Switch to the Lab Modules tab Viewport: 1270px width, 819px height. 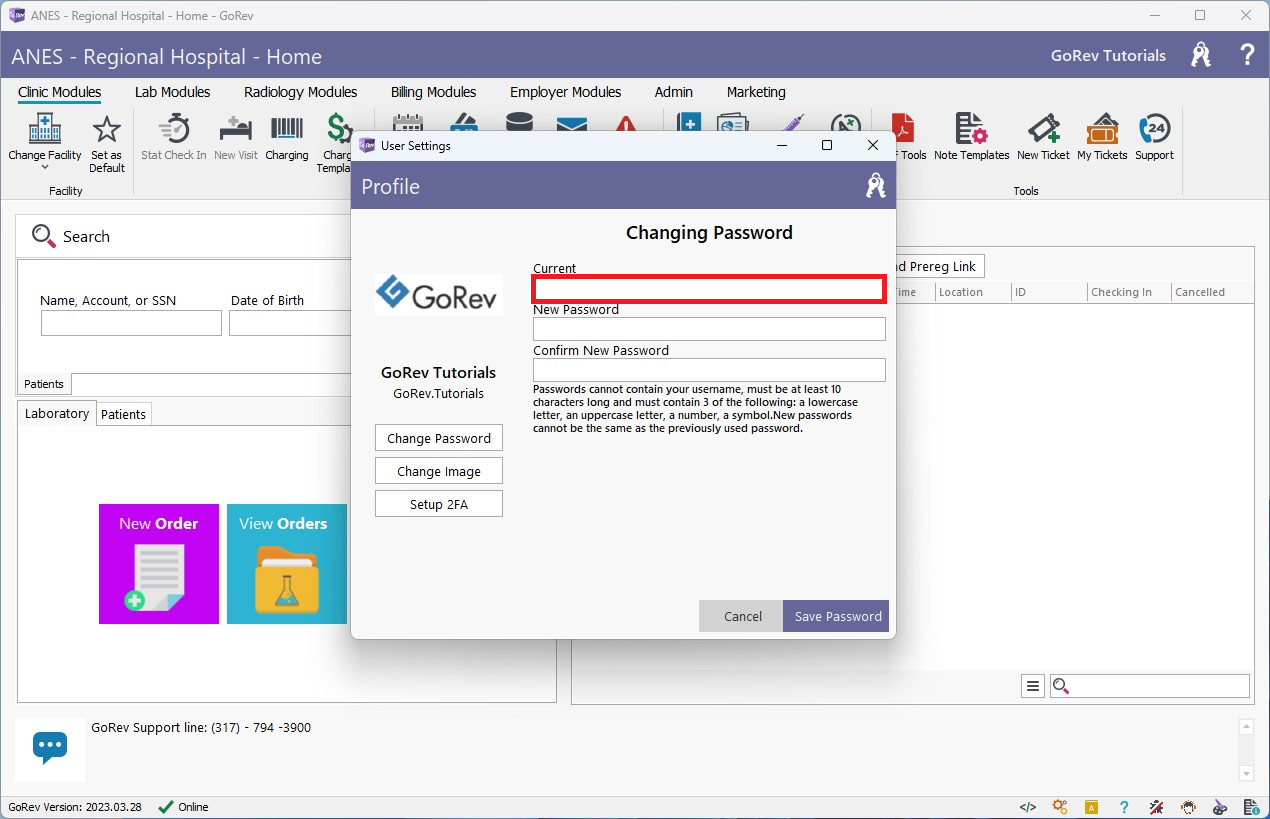pos(172,92)
